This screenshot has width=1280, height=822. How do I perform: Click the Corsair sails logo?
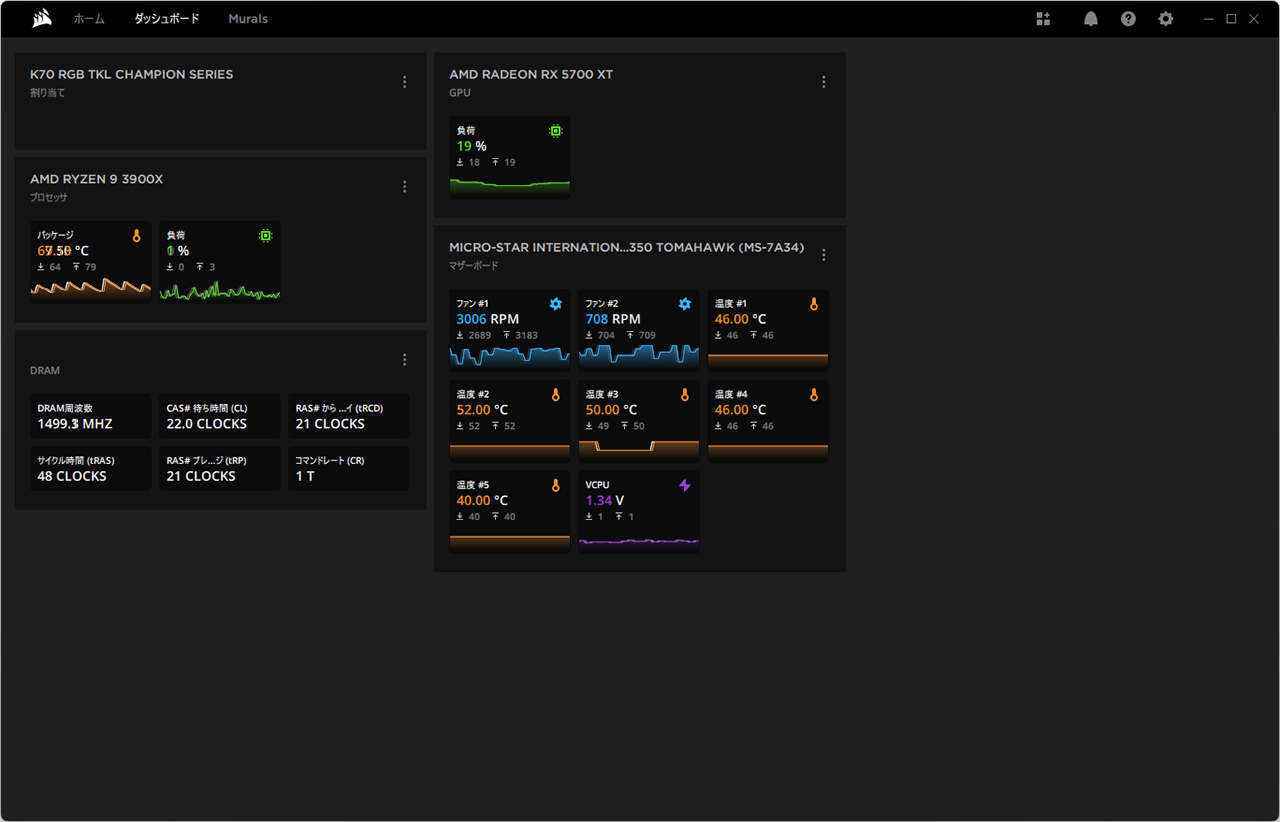click(x=41, y=19)
